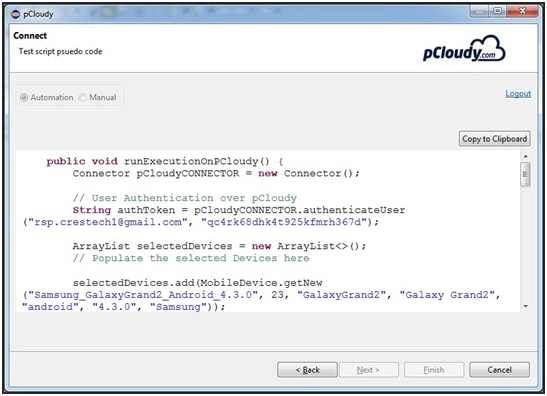547x396 pixels.
Task: Copy script with Copy to Clipboard button
Action: coord(494,139)
